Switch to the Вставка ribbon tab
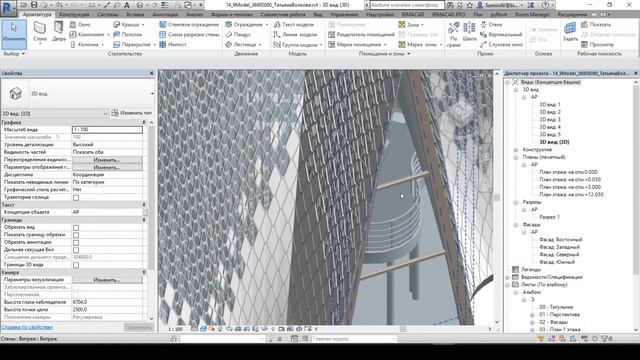 coord(135,14)
